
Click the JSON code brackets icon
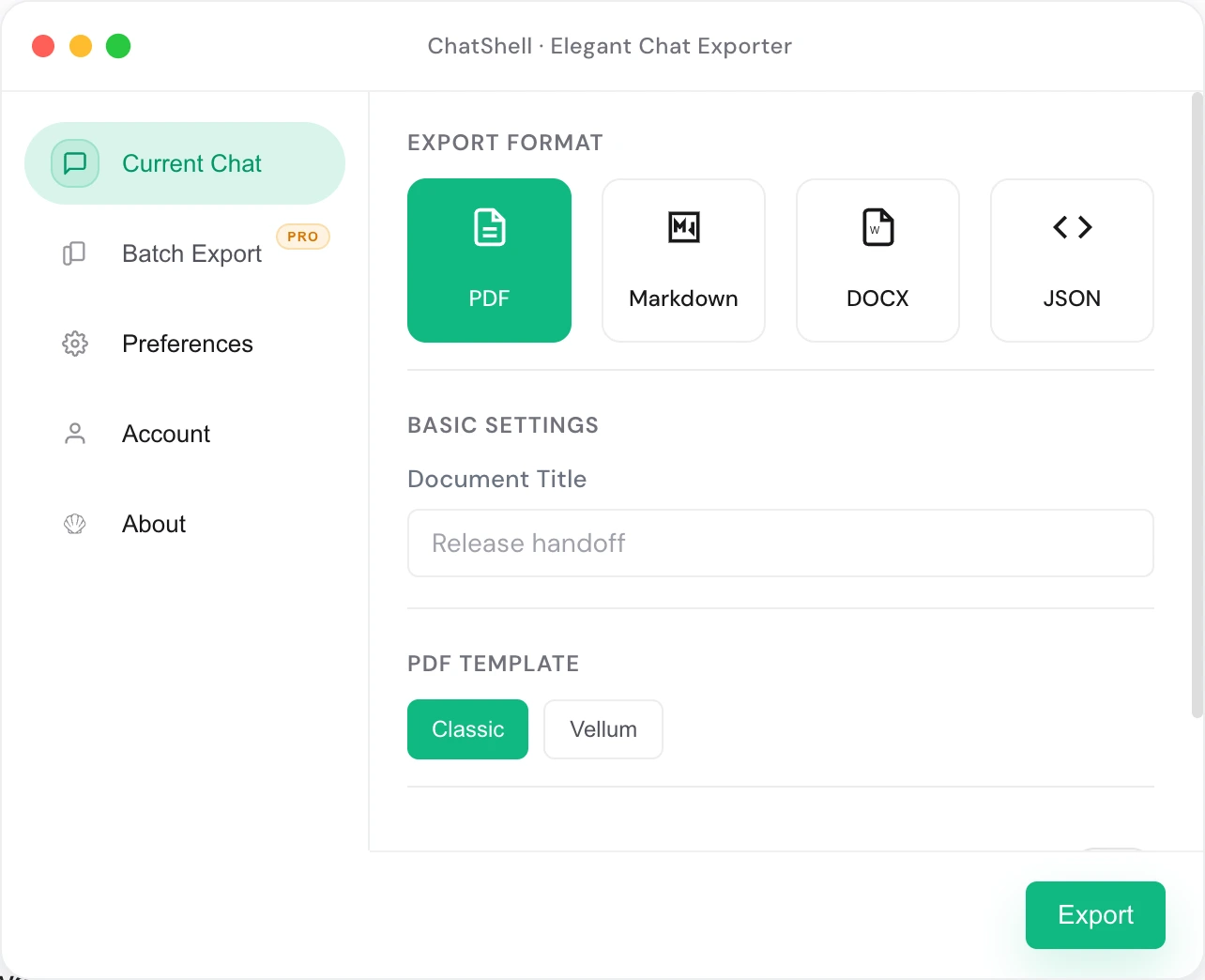point(1073,227)
